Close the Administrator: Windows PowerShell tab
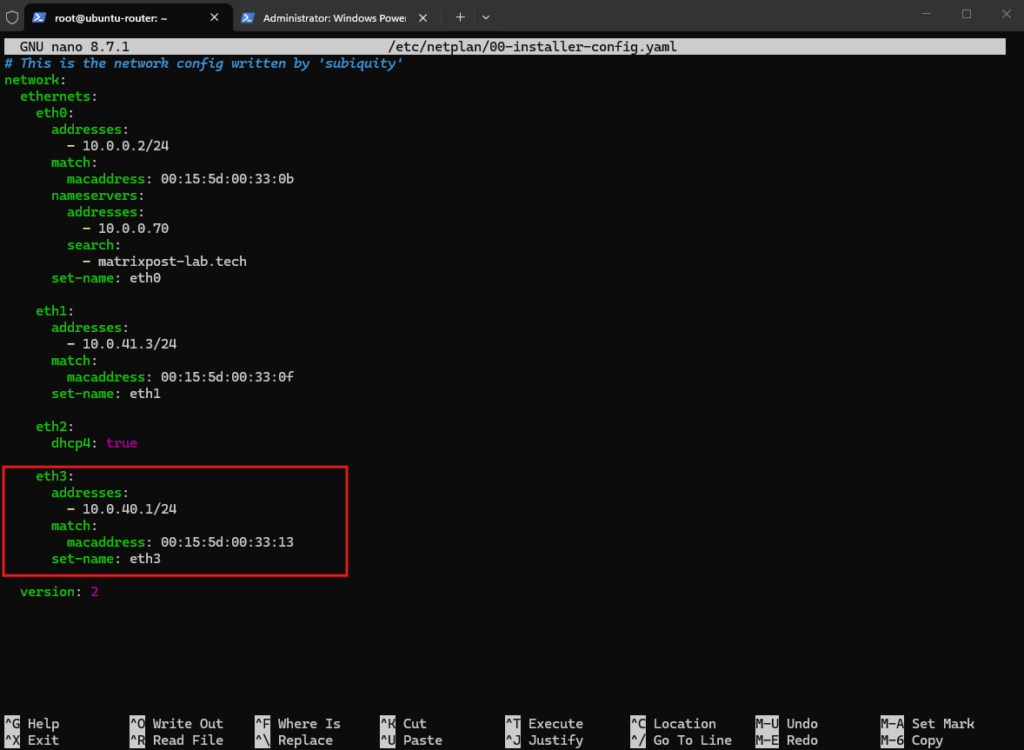The image size is (1024, 750). pyautogui.click(x=423, y=18)
